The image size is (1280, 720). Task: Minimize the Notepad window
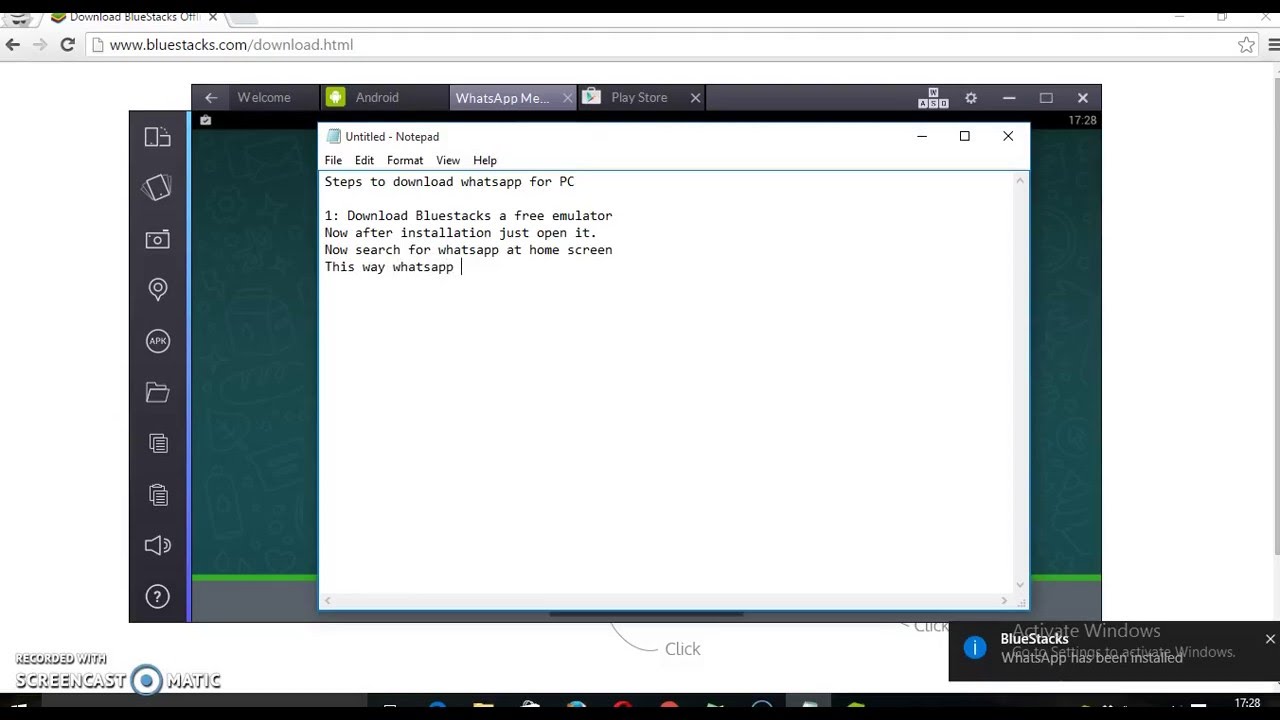click(x=922, y=136)
